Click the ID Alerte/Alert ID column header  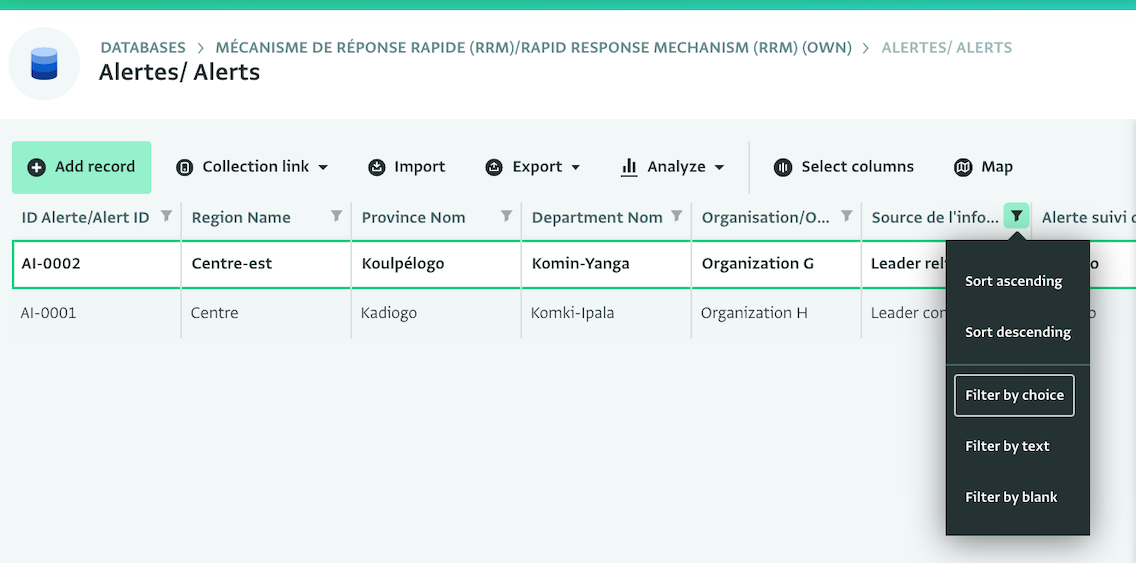tap(85, 217)
